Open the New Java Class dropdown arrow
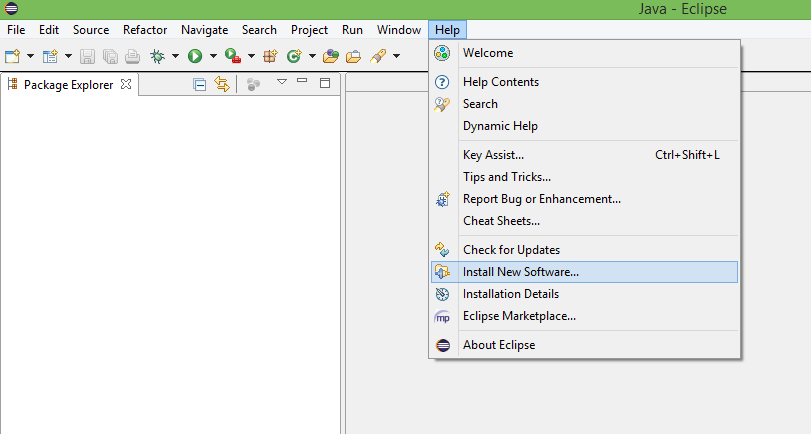This screenshot has width=811, height=434. point(312,56)
